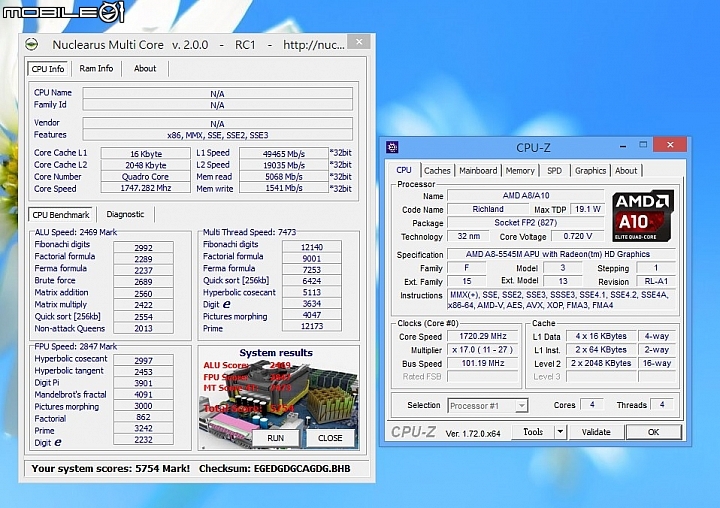Screen dimensions: 720x508
Task: Click the Code Name value Richland
Action: (488, 209)
